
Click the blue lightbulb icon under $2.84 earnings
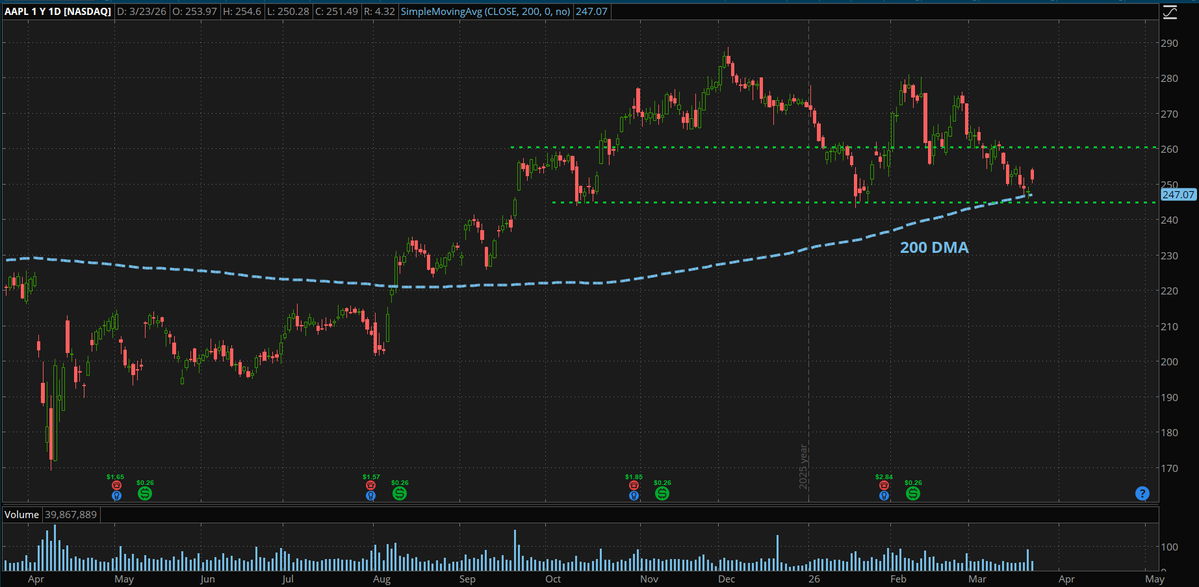coord(884,495)
